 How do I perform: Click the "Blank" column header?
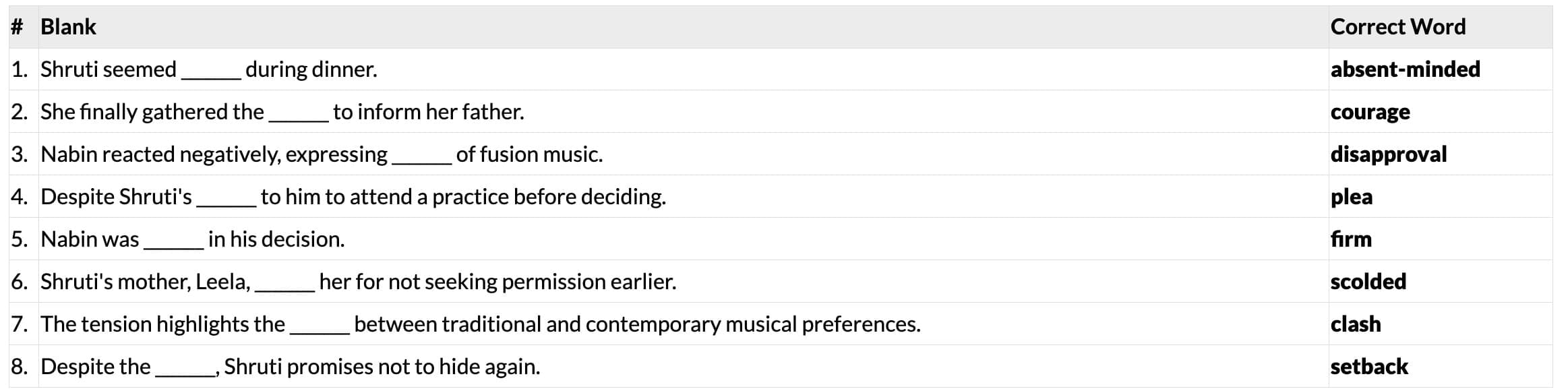[68, 27]
